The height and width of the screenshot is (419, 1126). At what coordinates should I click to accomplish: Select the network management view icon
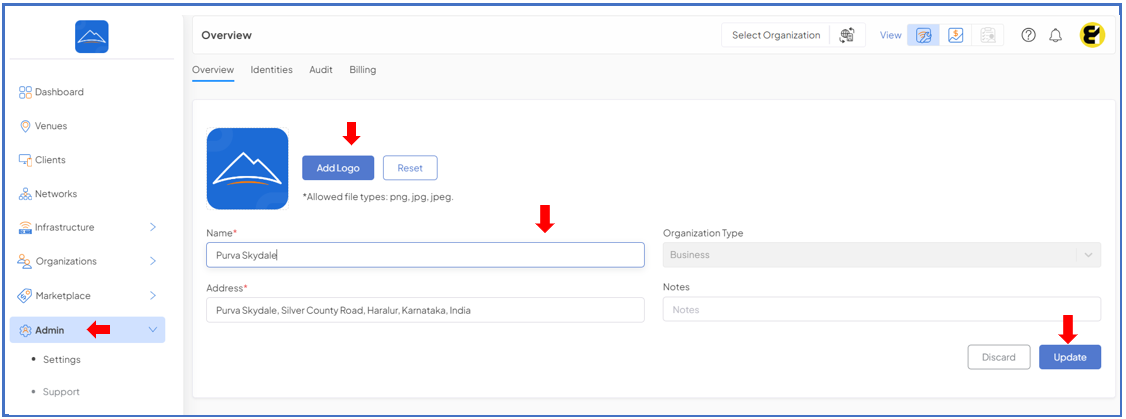[923, 35]
